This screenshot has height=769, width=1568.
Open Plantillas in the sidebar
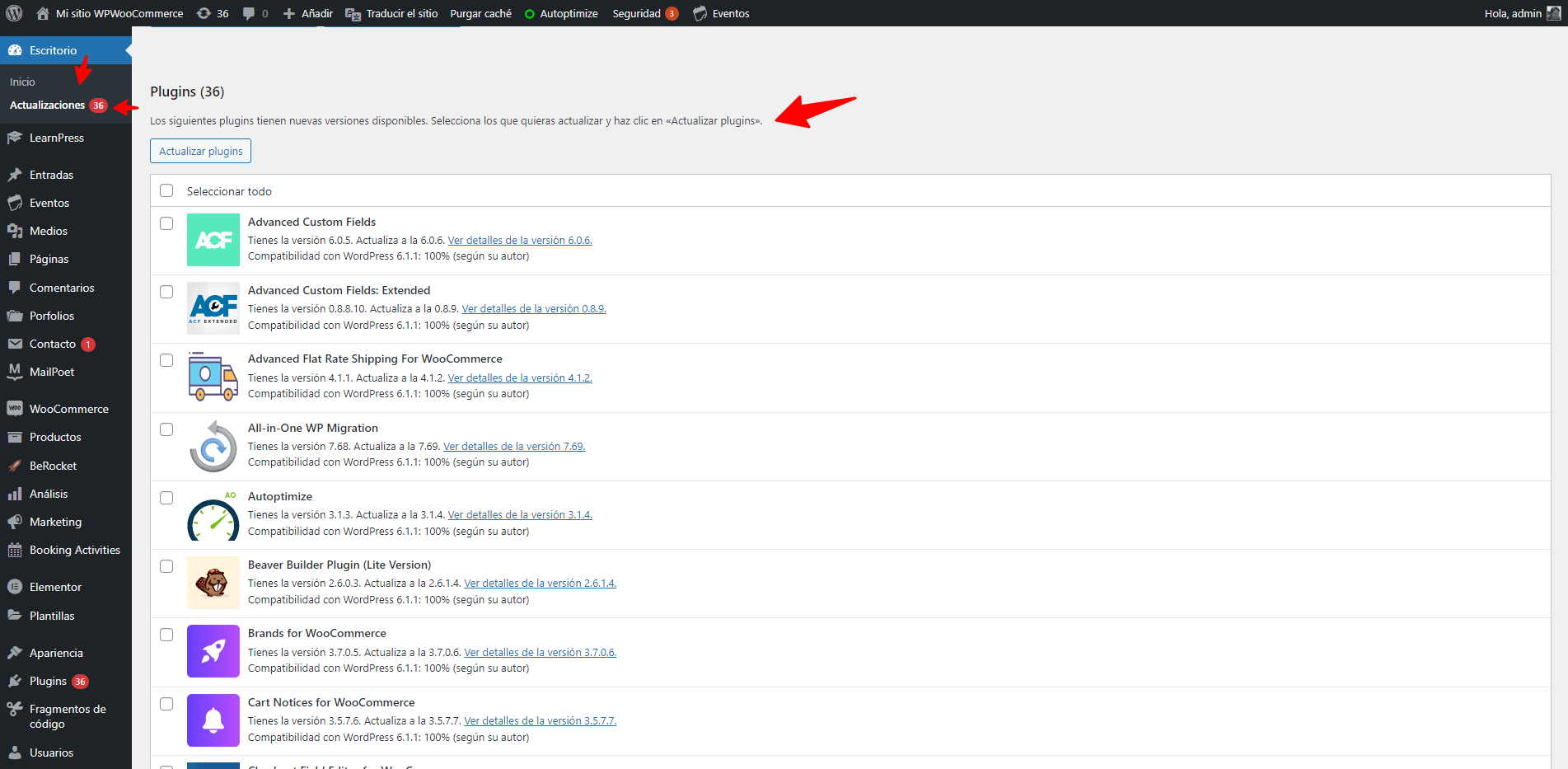pos(66,616)
